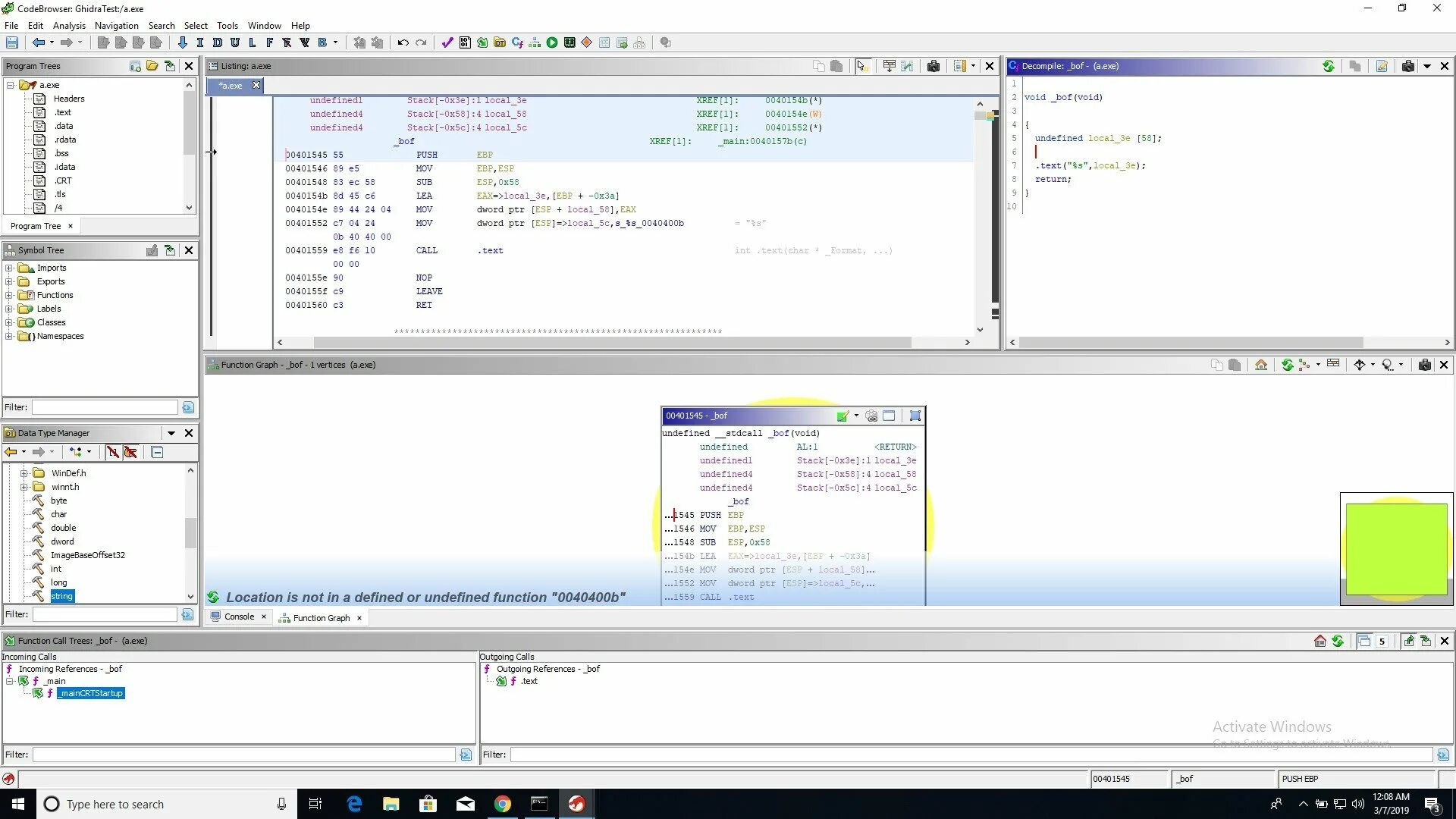Open Data Type Manager dropdown menu arrow
The image size is (1456, 819).
pos(171,433)
